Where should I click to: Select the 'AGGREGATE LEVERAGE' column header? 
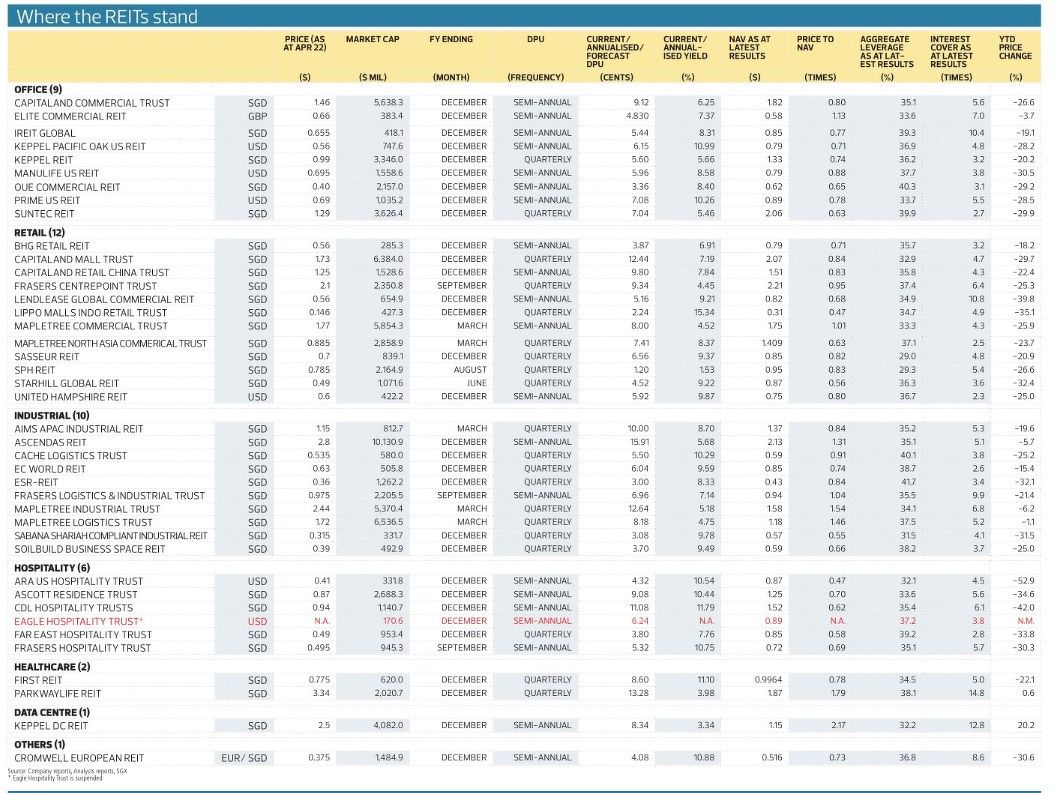point(887,52)
